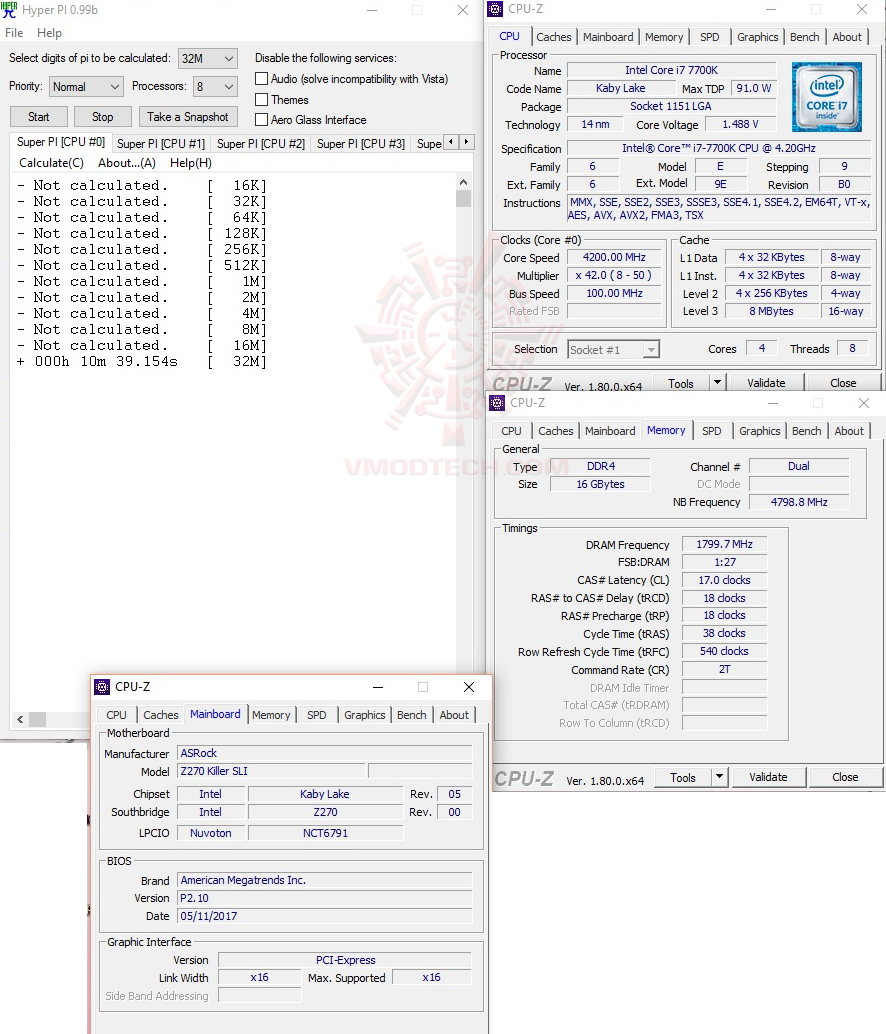
Task: Click the vertical scrollbar in the results area
Action: (463, 197)
